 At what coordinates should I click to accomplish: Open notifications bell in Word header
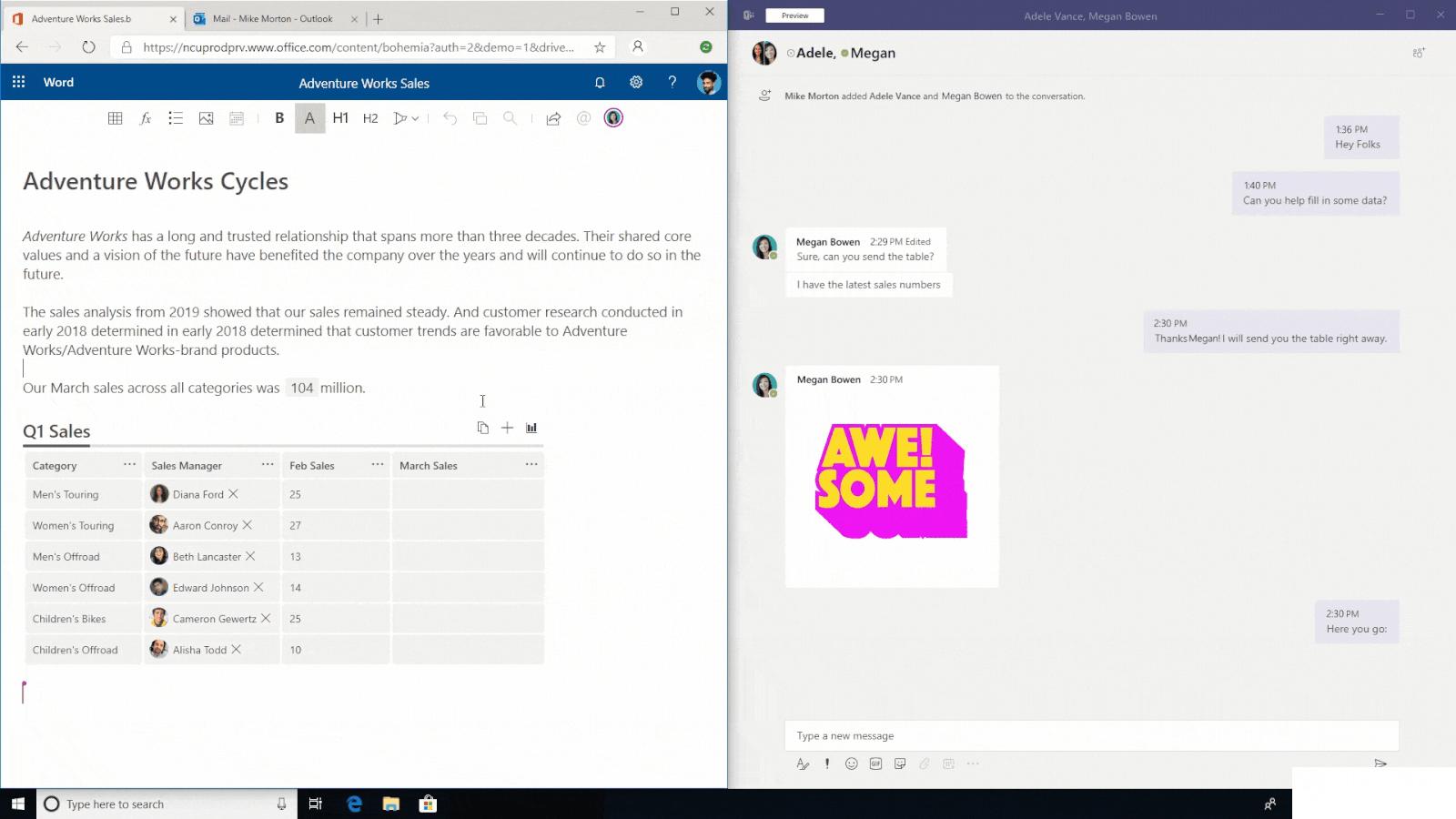click(x=600, y=82)
